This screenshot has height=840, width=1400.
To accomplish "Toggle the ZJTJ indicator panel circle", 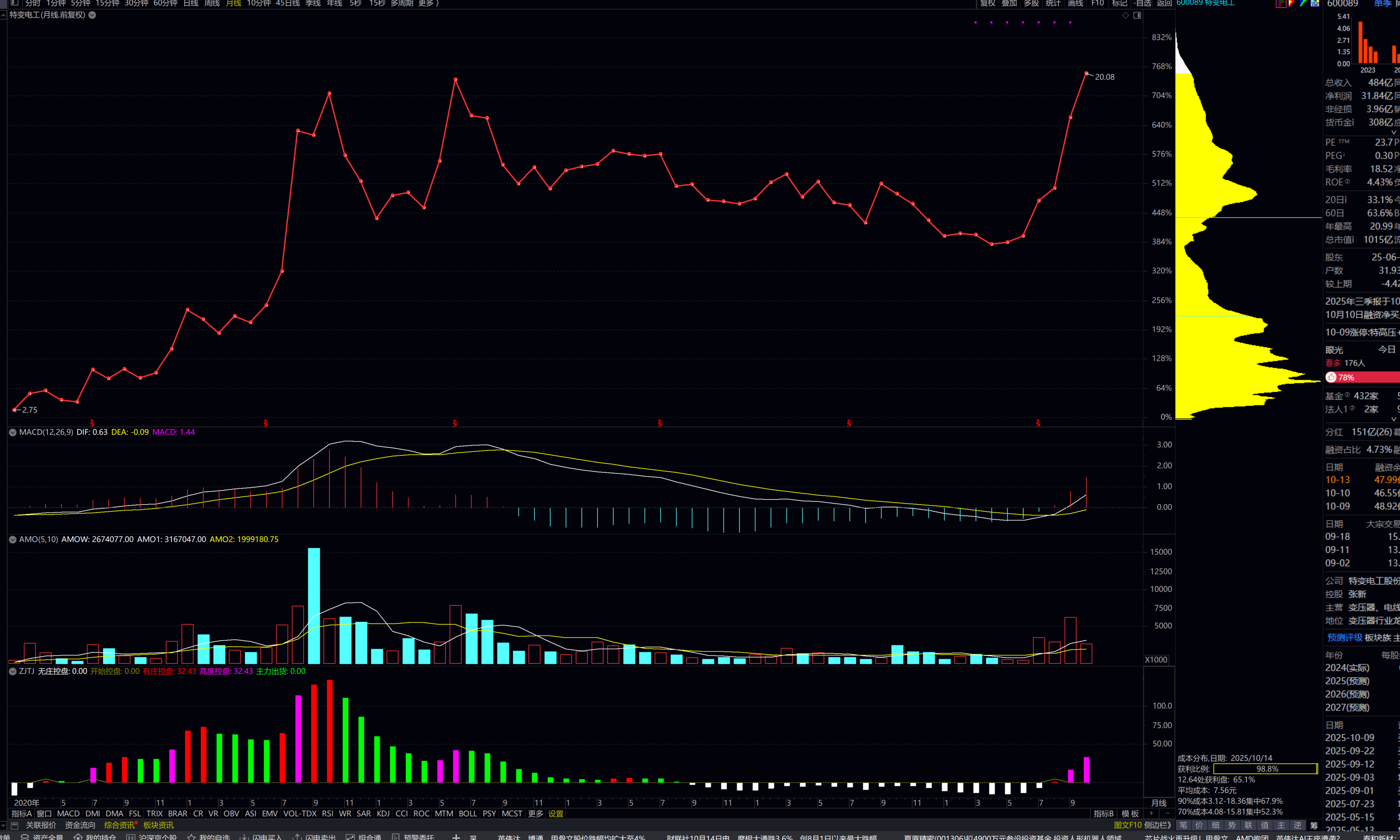I will tap(13, 671).
